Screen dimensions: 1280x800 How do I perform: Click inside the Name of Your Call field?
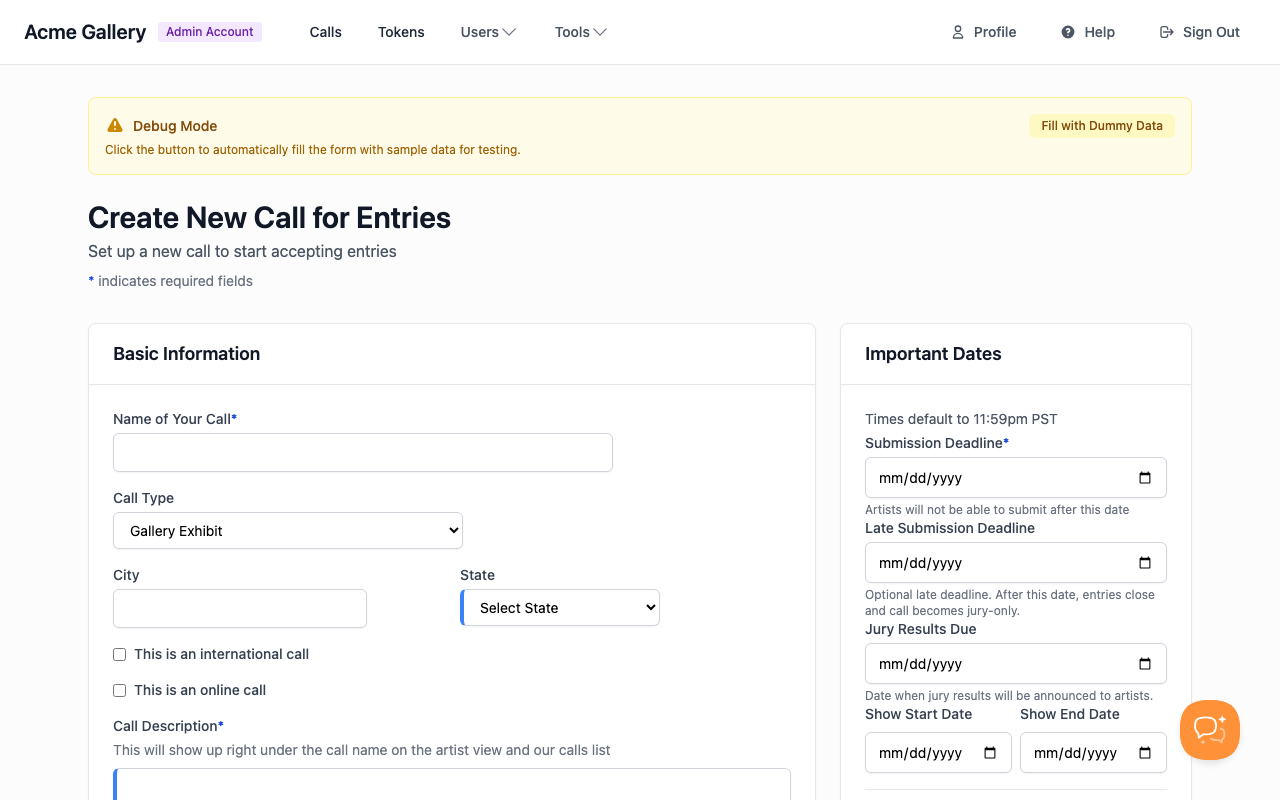point(362,452)
